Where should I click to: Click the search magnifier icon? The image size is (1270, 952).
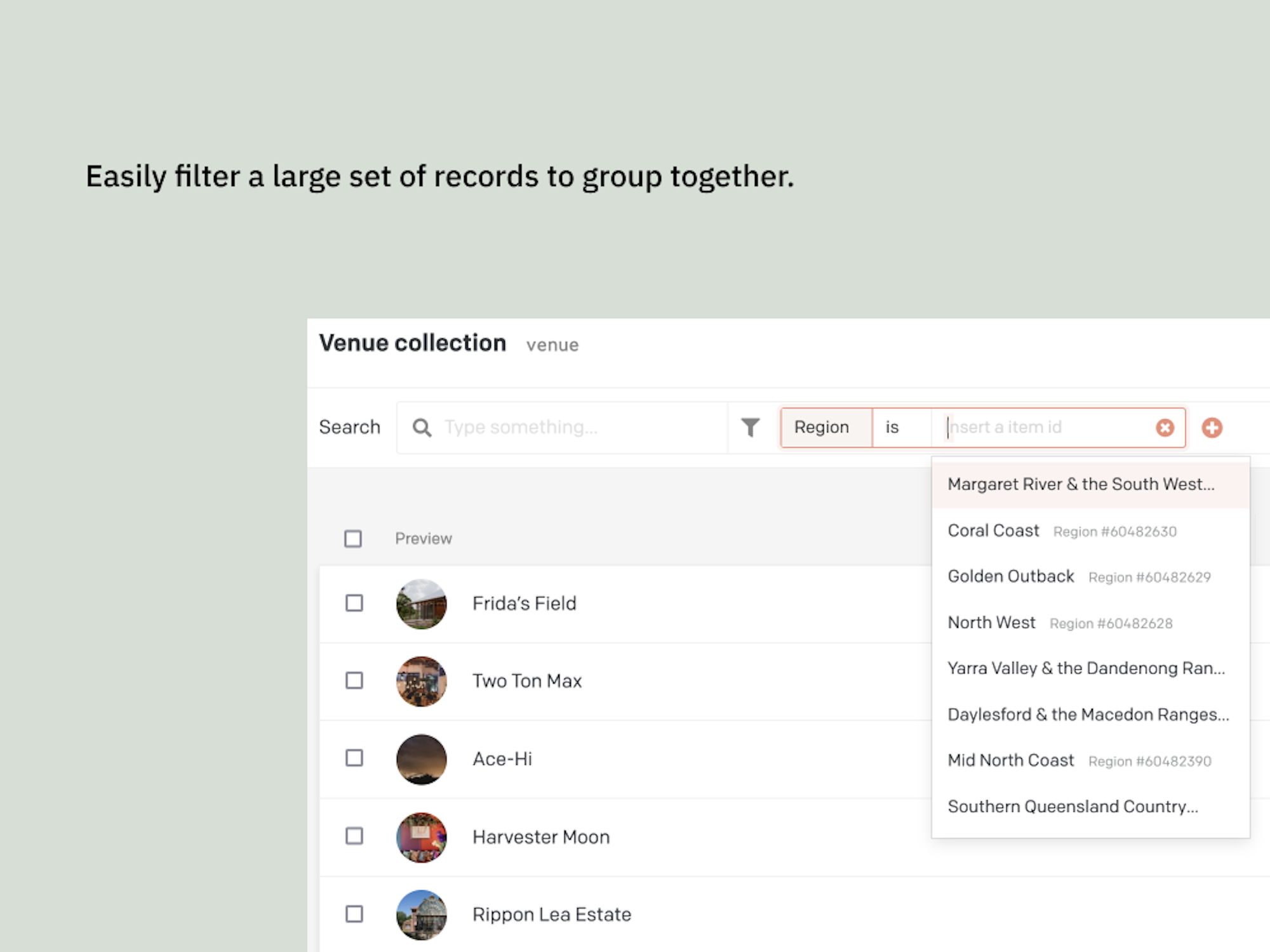pos(422,427)
